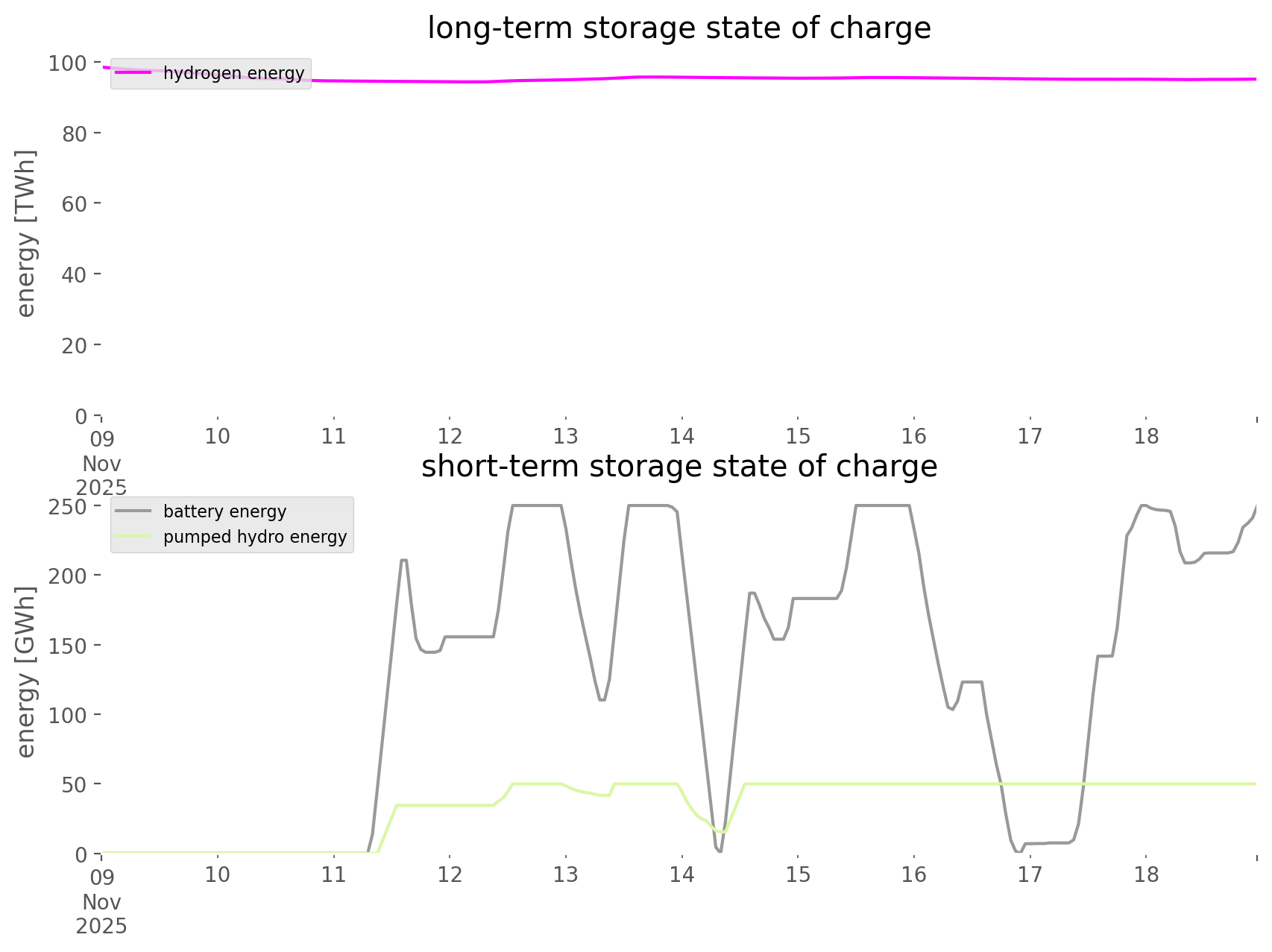Click the 'energy [GWh]' y-axis label
The height and width of the screenshot is (952, 1272).
coord(26,672)
